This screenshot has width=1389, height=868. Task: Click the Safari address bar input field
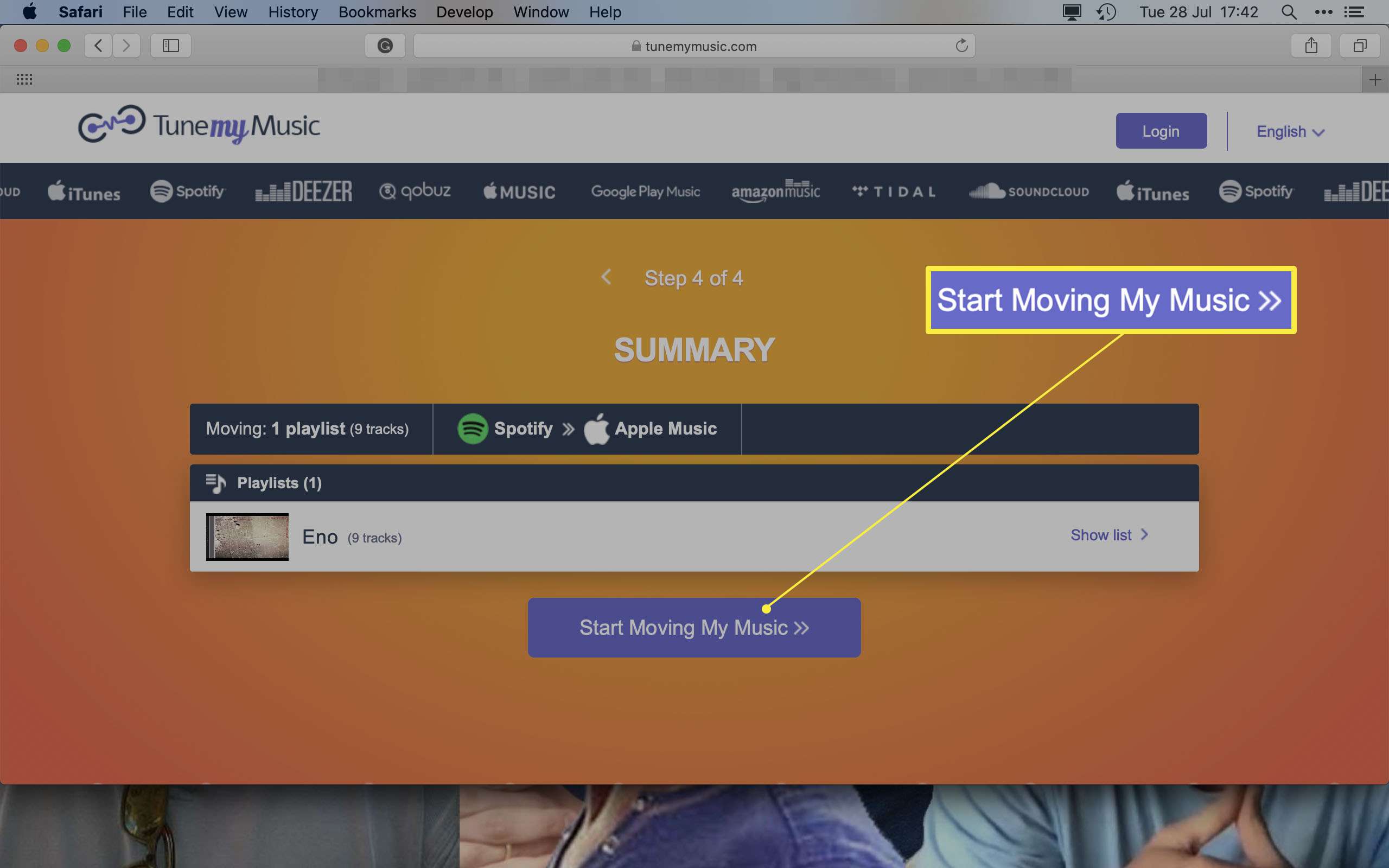[x=693, y=45]
